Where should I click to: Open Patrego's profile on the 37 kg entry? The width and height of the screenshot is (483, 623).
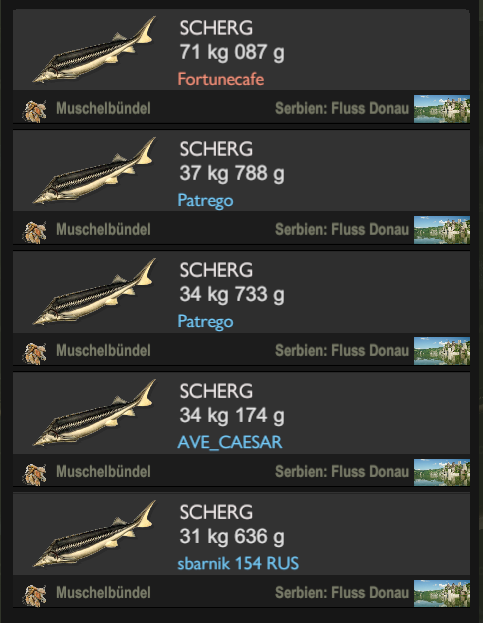(x=205, y=201)
